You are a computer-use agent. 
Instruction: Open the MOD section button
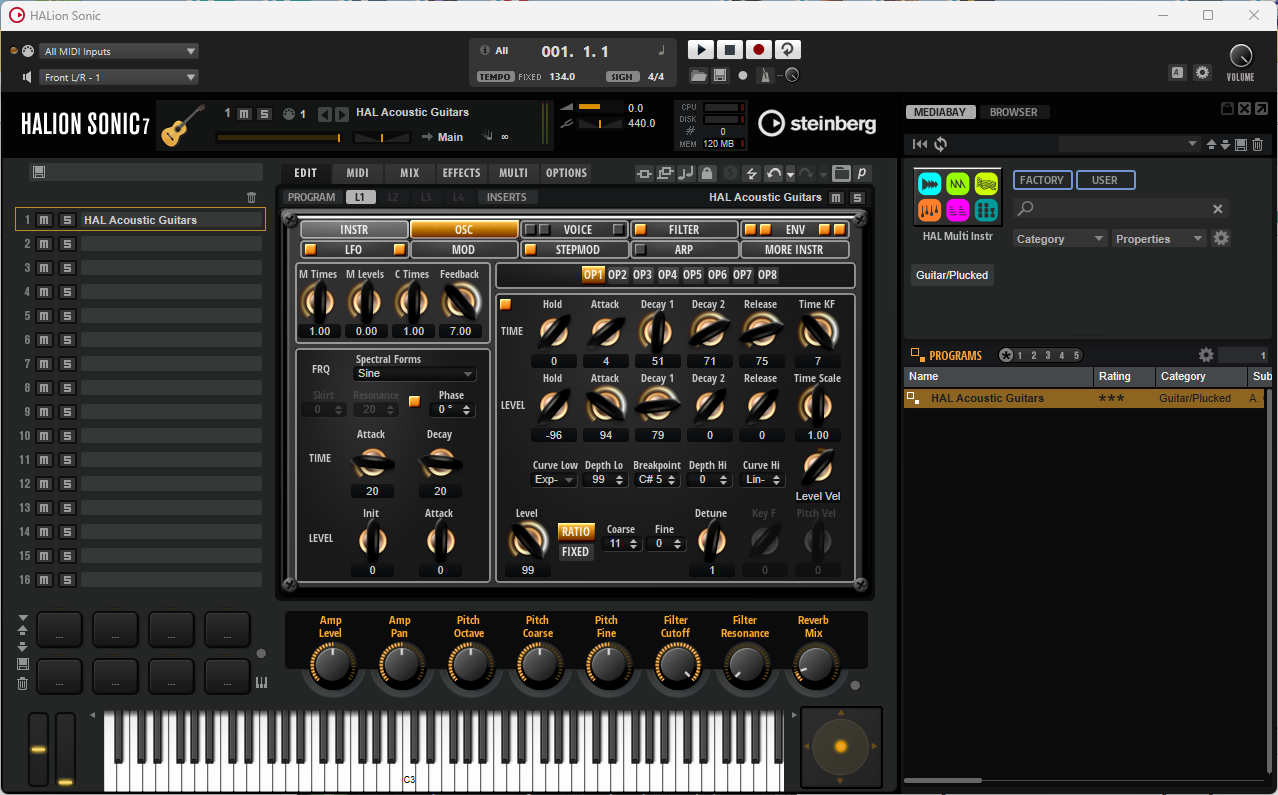pyautogui.click(x=464, y=250)
